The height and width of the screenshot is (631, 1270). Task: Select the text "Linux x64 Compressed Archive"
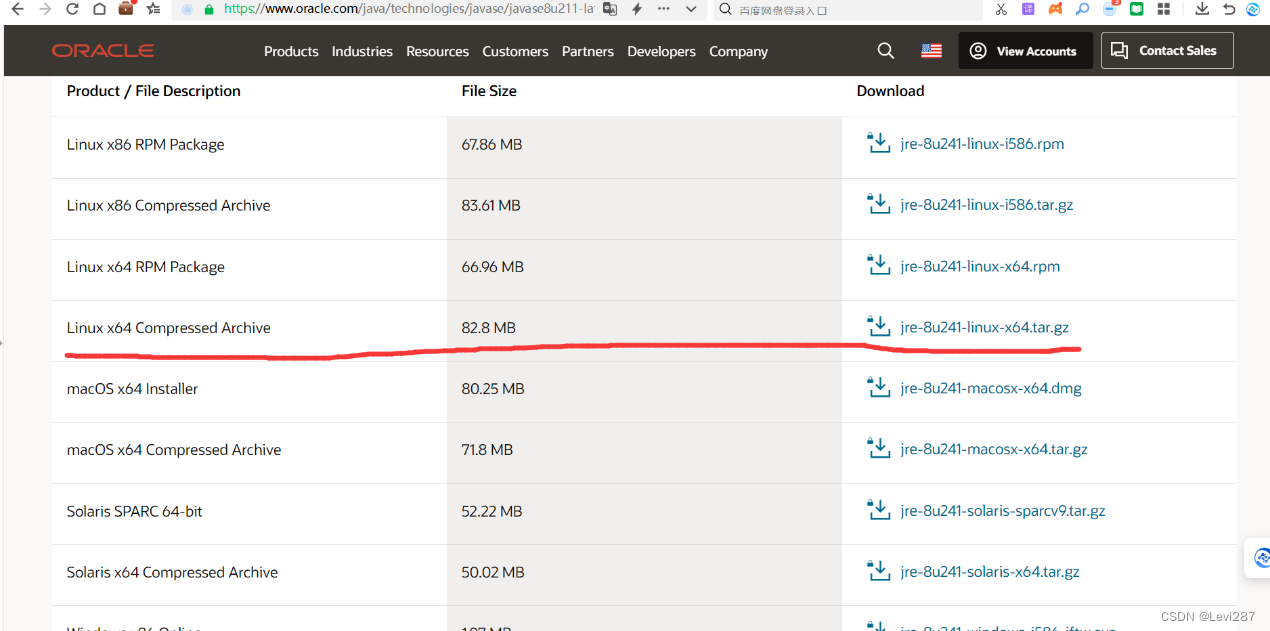point(169,328)
